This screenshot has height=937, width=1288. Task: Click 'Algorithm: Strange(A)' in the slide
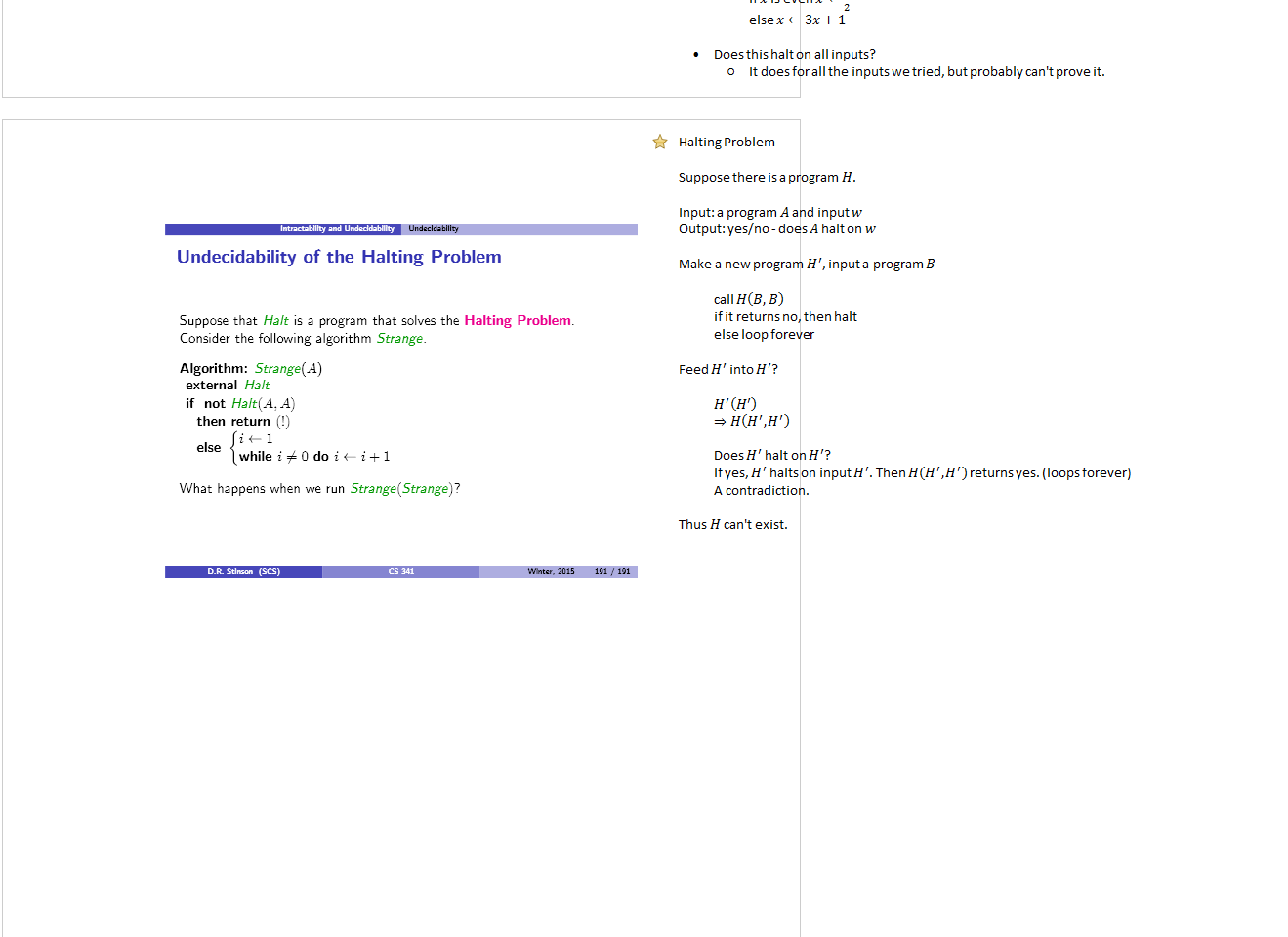click(251, 368)
